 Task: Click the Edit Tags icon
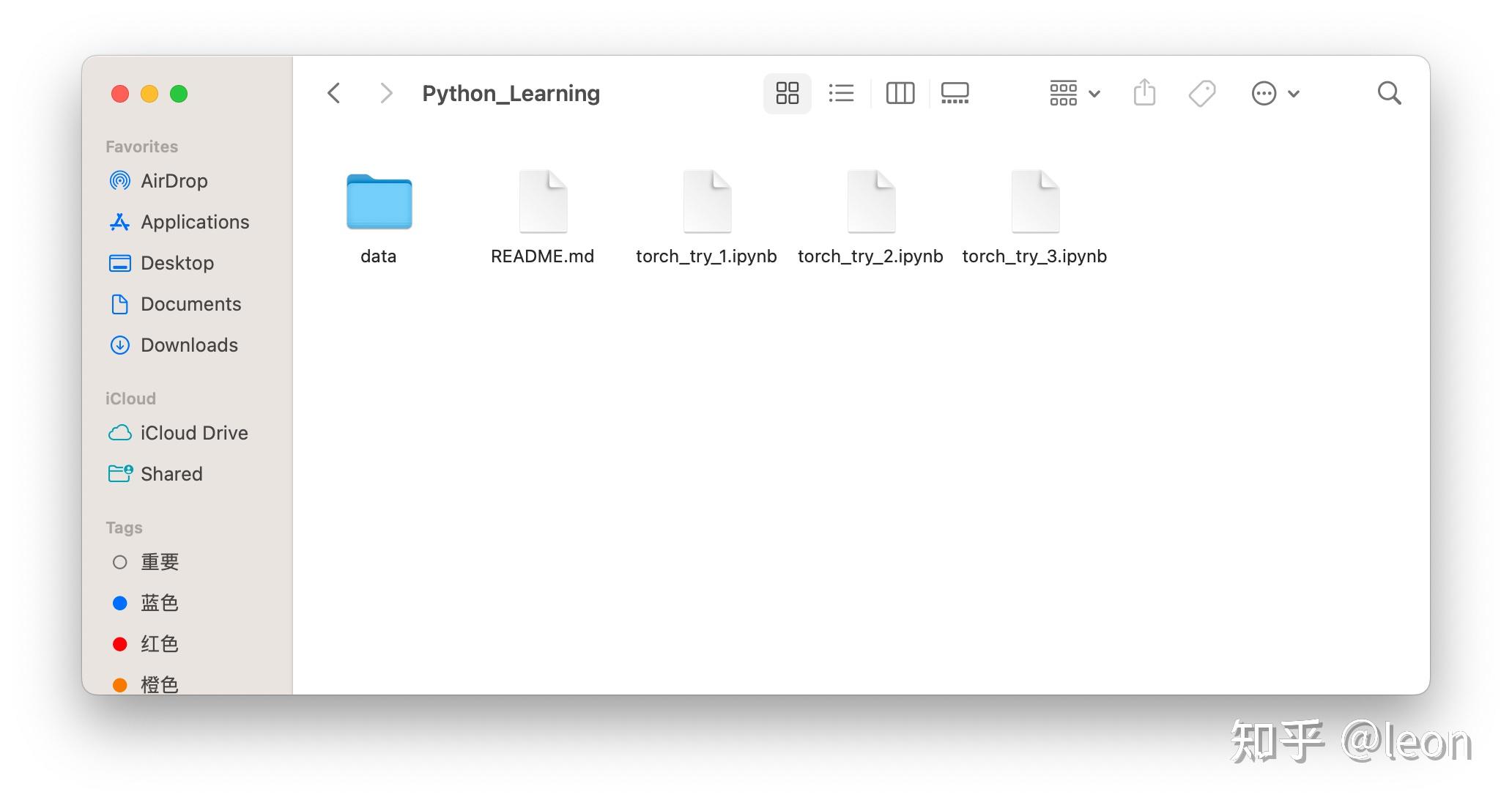point(1202,93)
